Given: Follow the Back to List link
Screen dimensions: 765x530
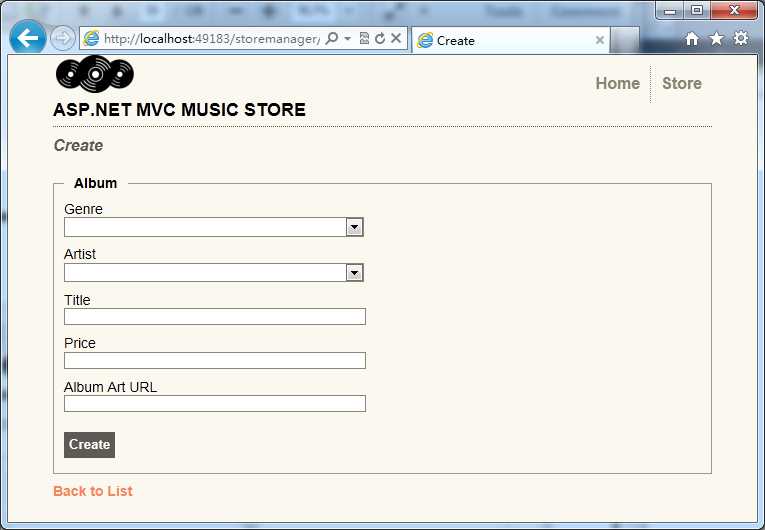Looking at the screenshot, I should point(93,491).
